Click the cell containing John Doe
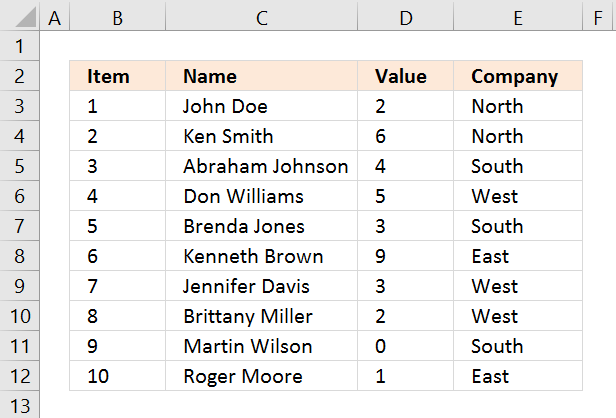The height and width of the screenshot is (418, 616). (262, 106)
